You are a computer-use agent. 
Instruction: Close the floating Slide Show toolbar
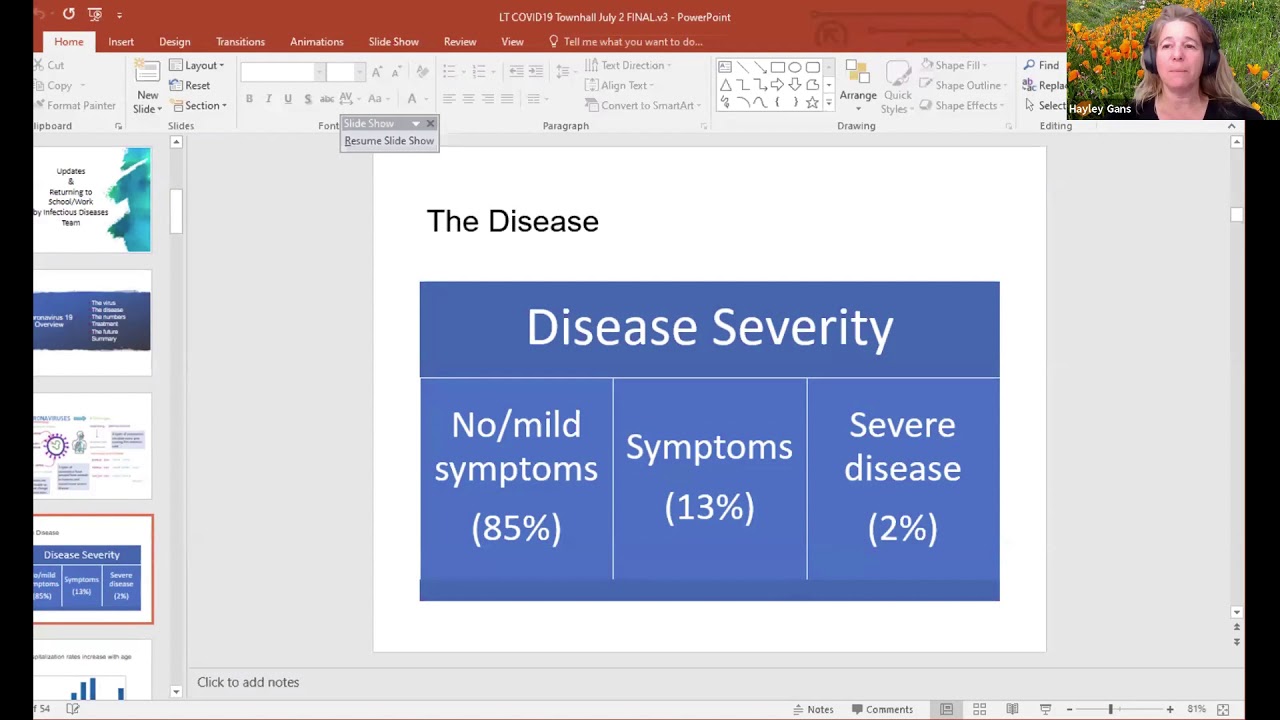click(430, 123)
